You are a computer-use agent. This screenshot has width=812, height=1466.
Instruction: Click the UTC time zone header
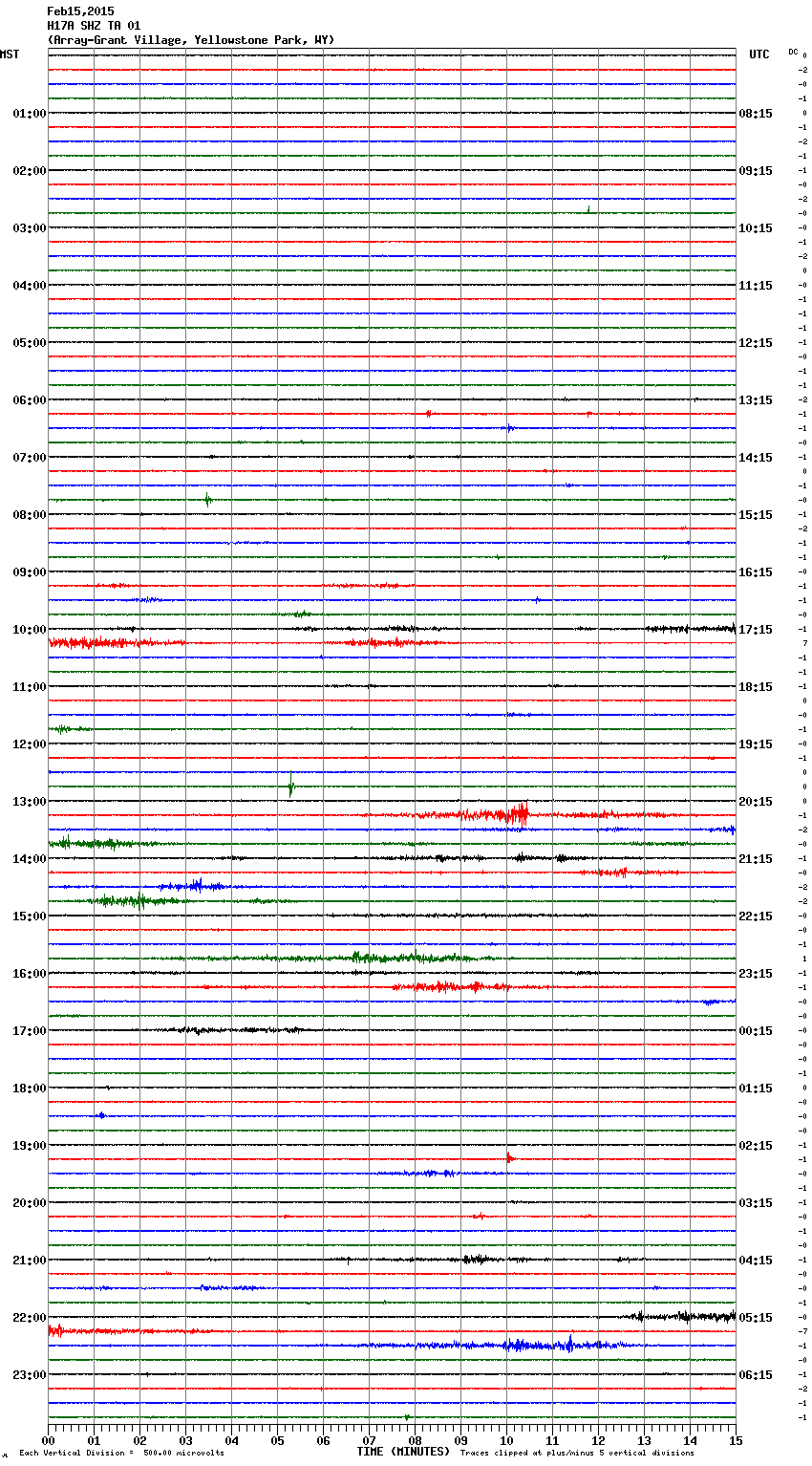[x=759, y=54]
